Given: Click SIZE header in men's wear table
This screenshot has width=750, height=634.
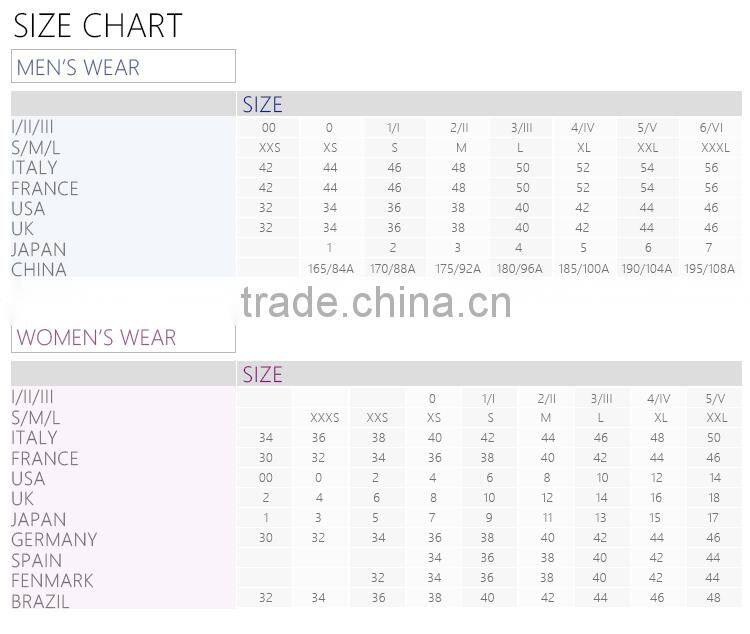Looking at the screenshot, I should click(x=262, y=104).
